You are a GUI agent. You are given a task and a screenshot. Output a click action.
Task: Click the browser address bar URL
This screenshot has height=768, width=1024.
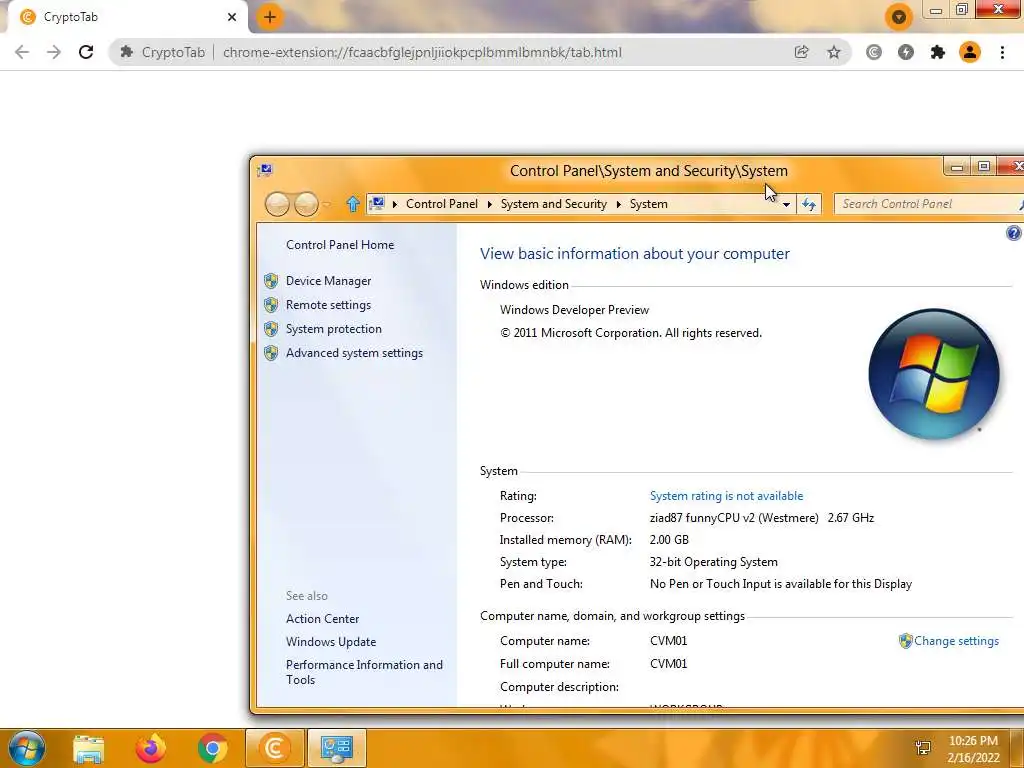[x=422, y=52]
